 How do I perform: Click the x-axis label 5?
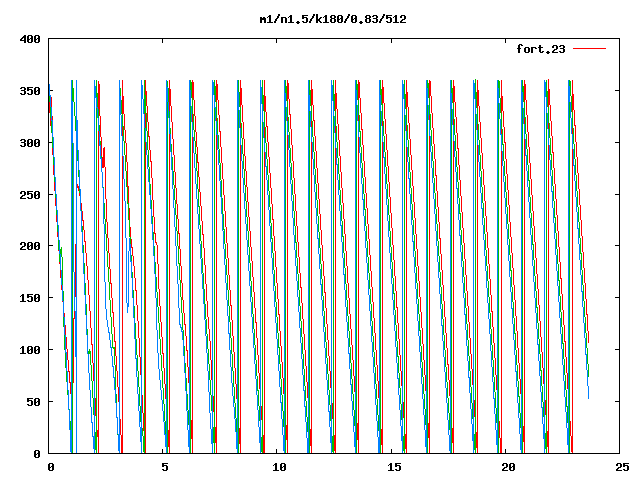point(164,467)
